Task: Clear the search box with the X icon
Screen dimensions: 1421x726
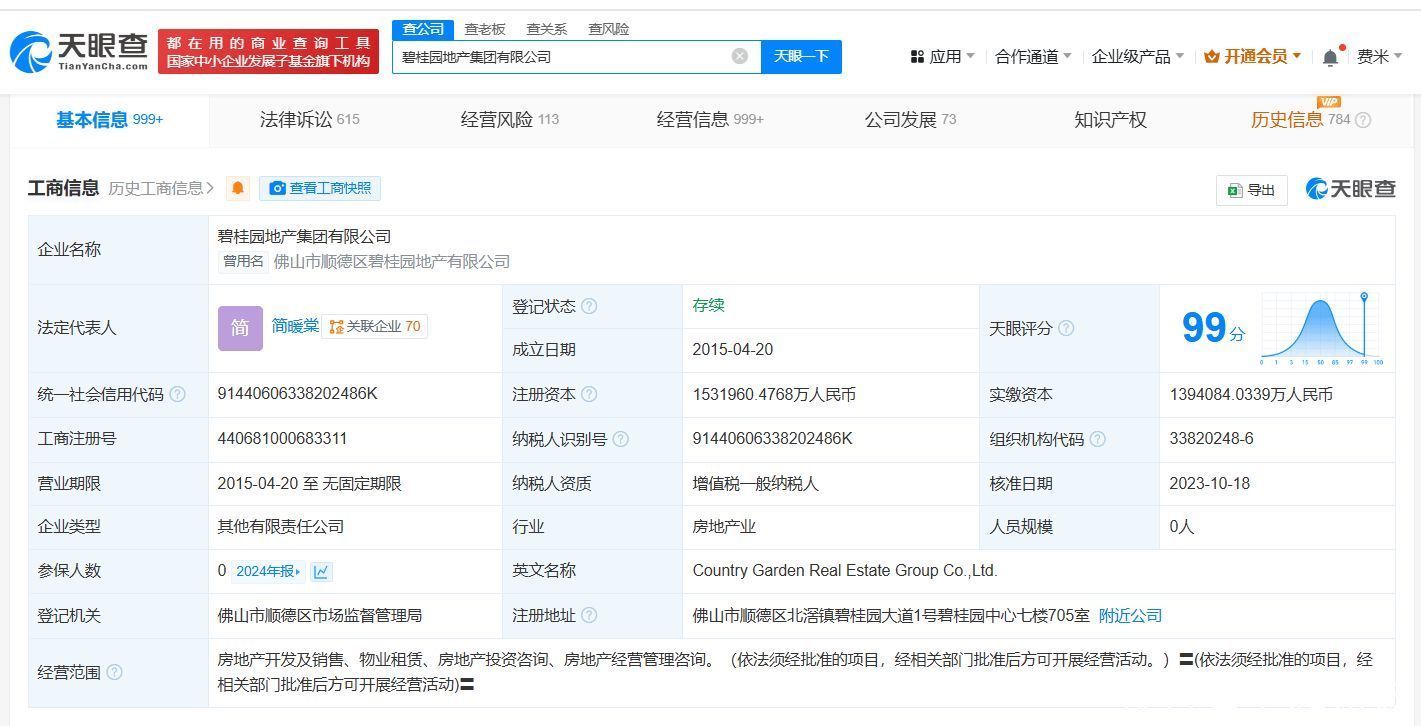Action: pos(740,56)
